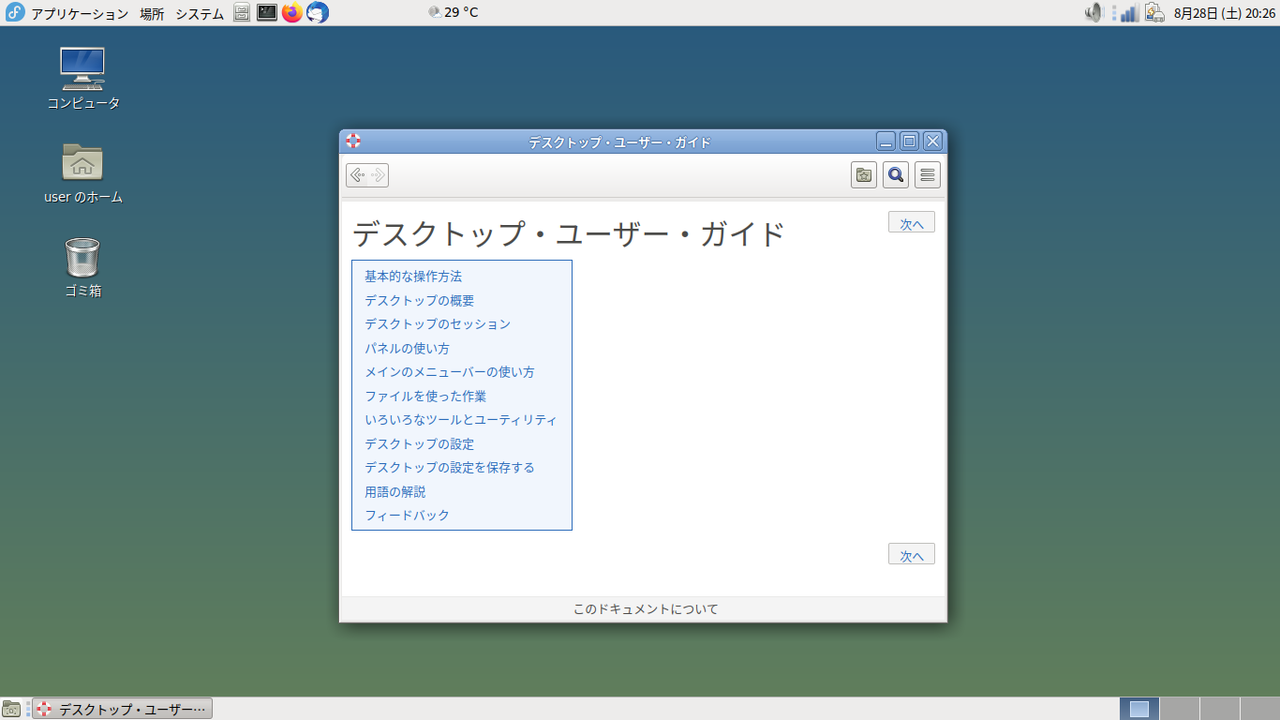The width and height of the screenshot is (1280, 720).
Task: Close the デスクトップ・ユーザー・ガイド window
Action: (932, 141)
